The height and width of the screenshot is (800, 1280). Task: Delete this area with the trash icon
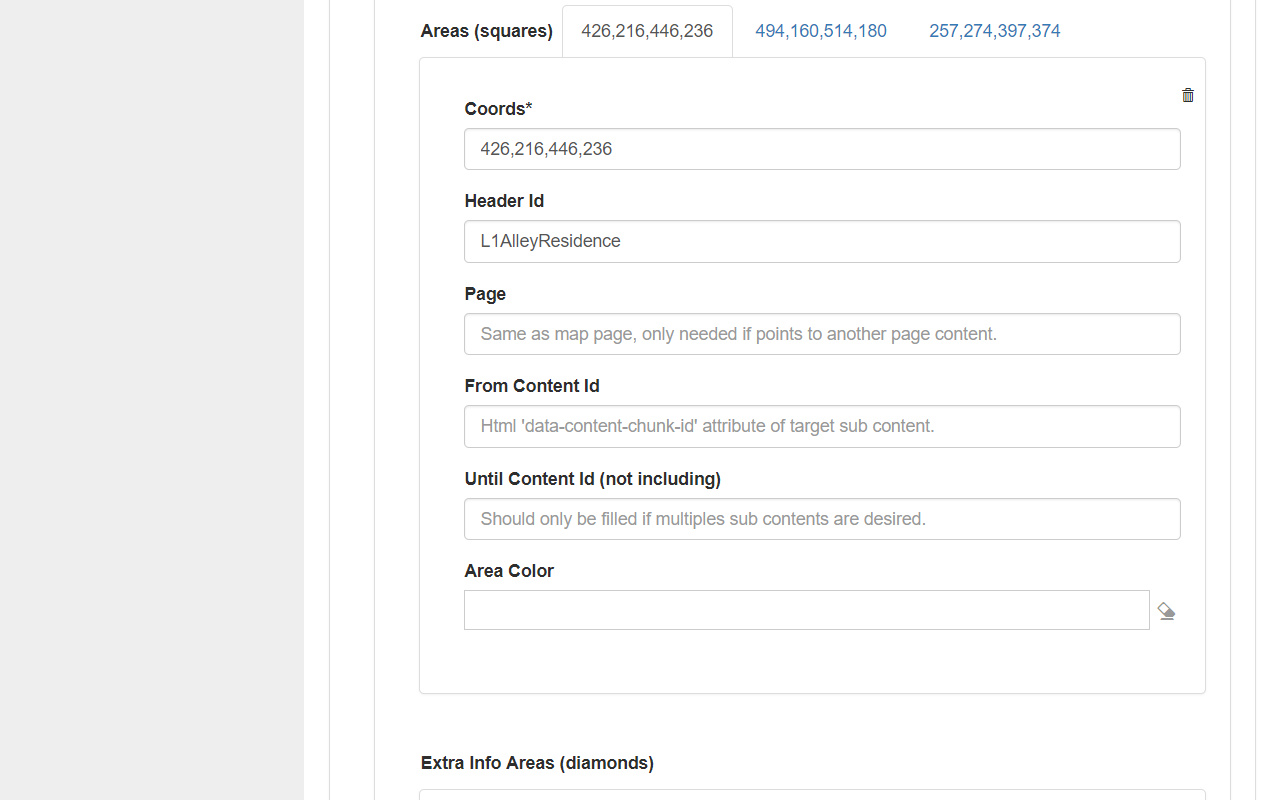tap(1188, 95)
